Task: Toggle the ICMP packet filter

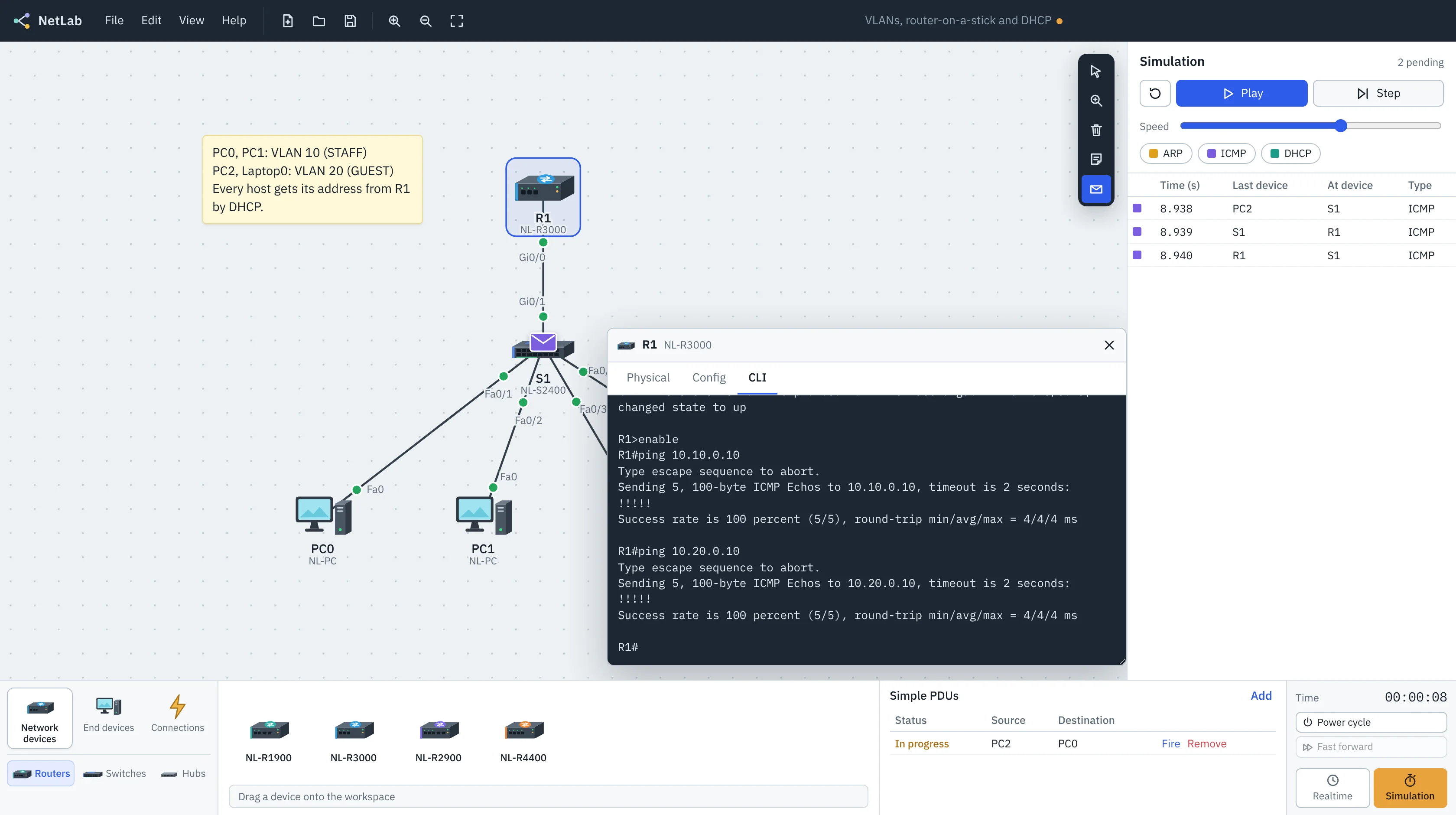Action: pyautogui.click(x=1226, y=153)
